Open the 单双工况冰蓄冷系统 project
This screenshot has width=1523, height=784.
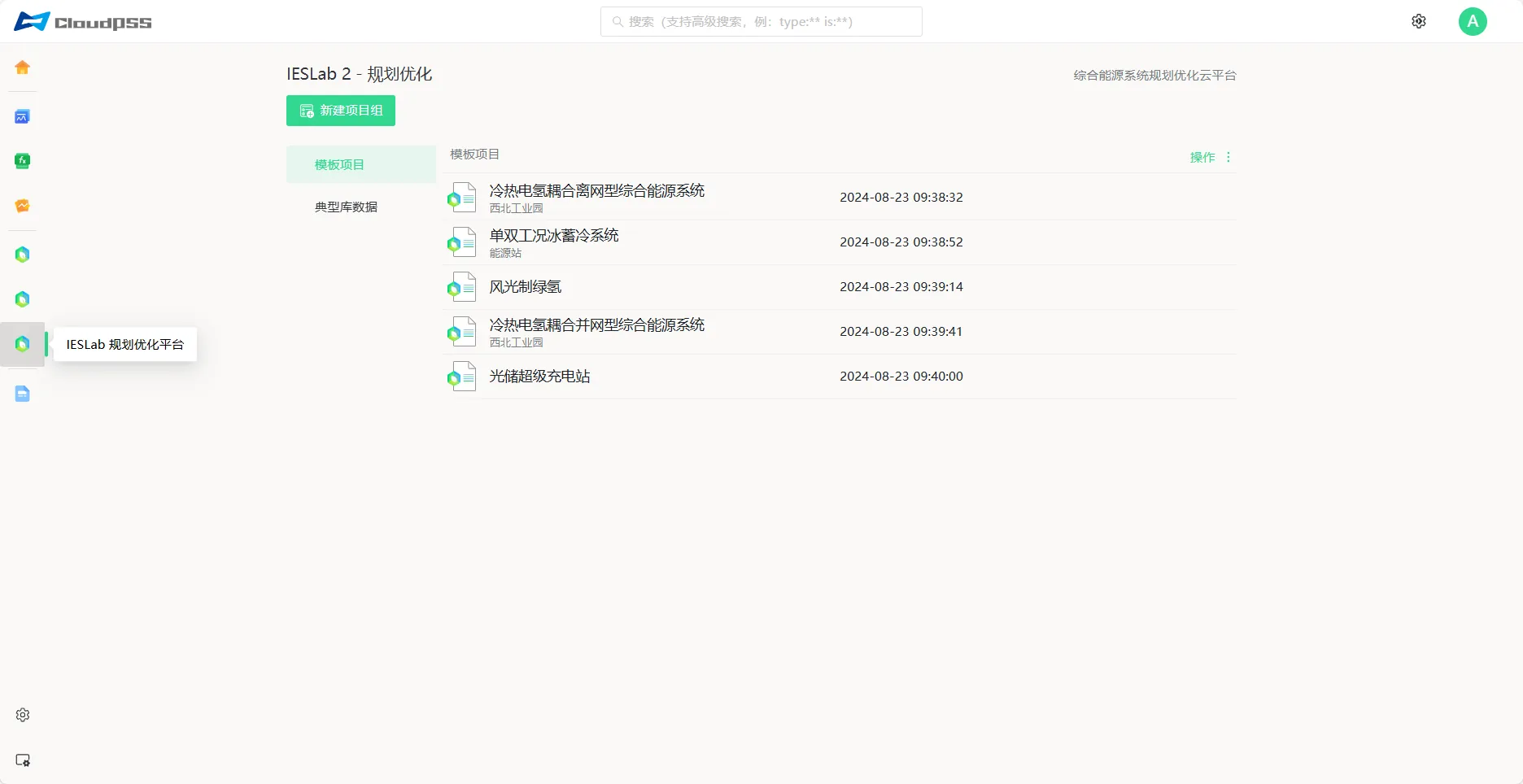tap(553, 236)
